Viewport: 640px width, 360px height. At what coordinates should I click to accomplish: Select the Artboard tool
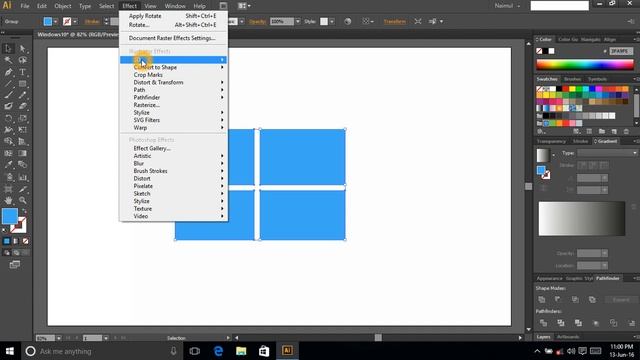[x=8, y=189]
